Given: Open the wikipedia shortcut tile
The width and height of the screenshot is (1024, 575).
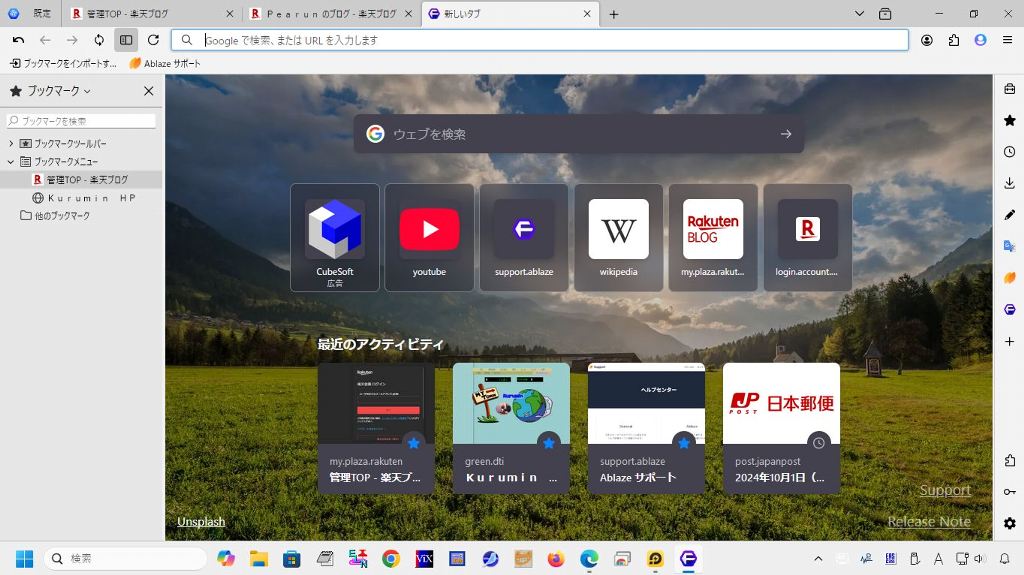Looking at the screenshot, I should 618,237.
